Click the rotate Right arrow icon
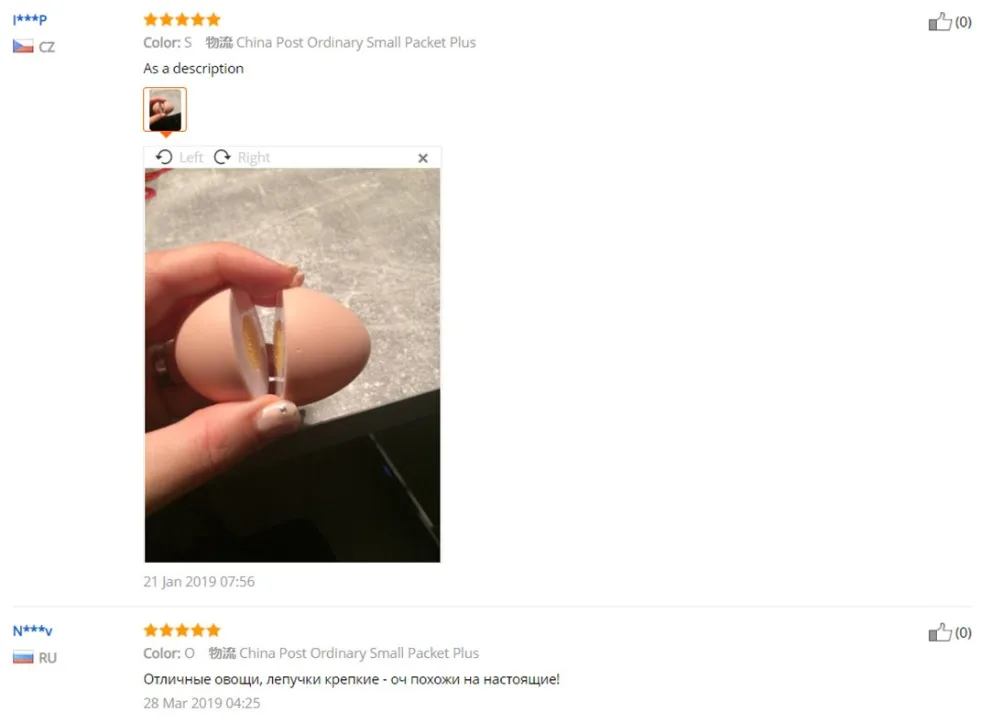This screenshot has height=723, width=1000. [222, 157]
